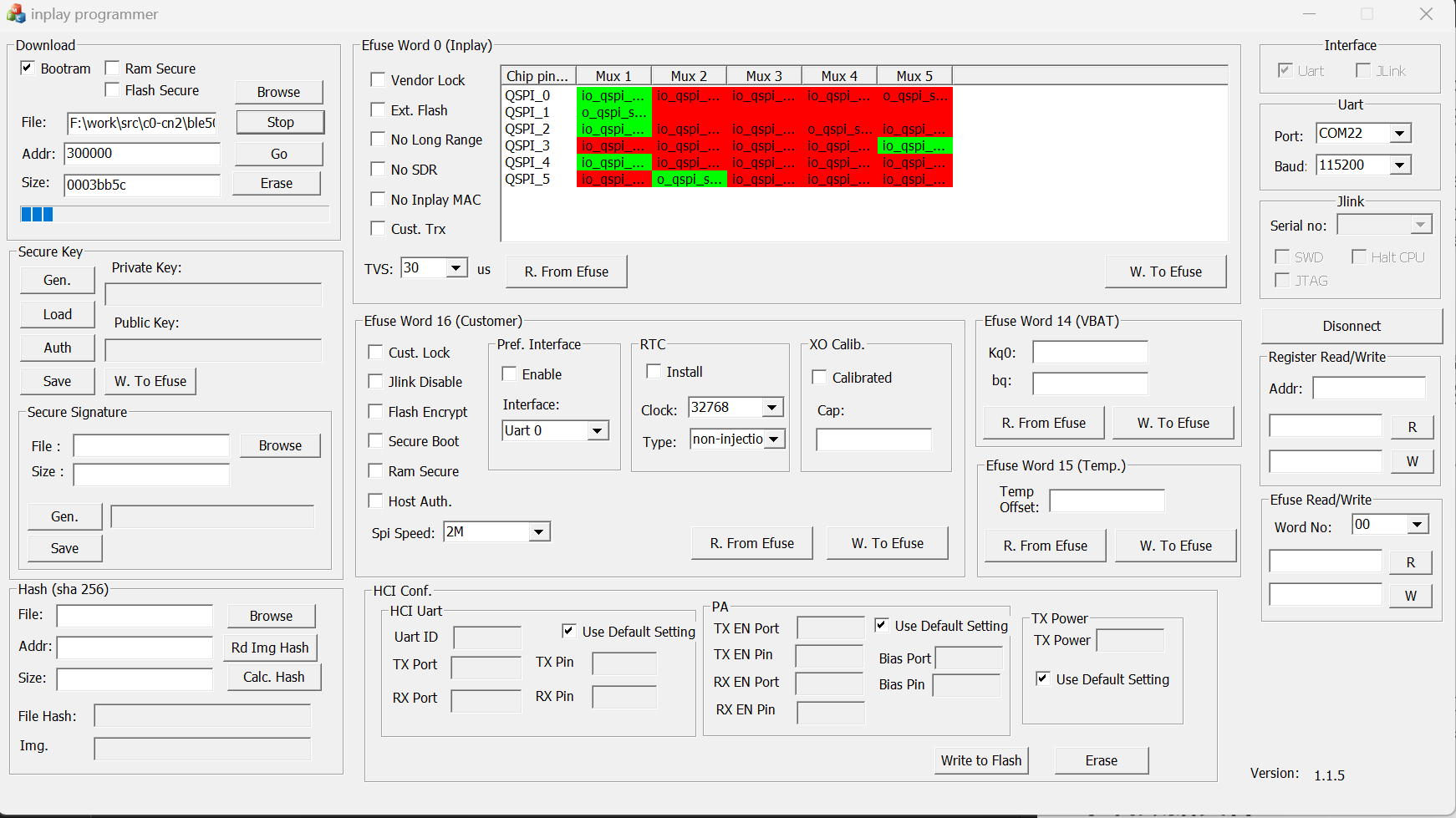This screenshot has width=1456, height=818.
Task: Click the Auth button
Action: tap(57, 348)
